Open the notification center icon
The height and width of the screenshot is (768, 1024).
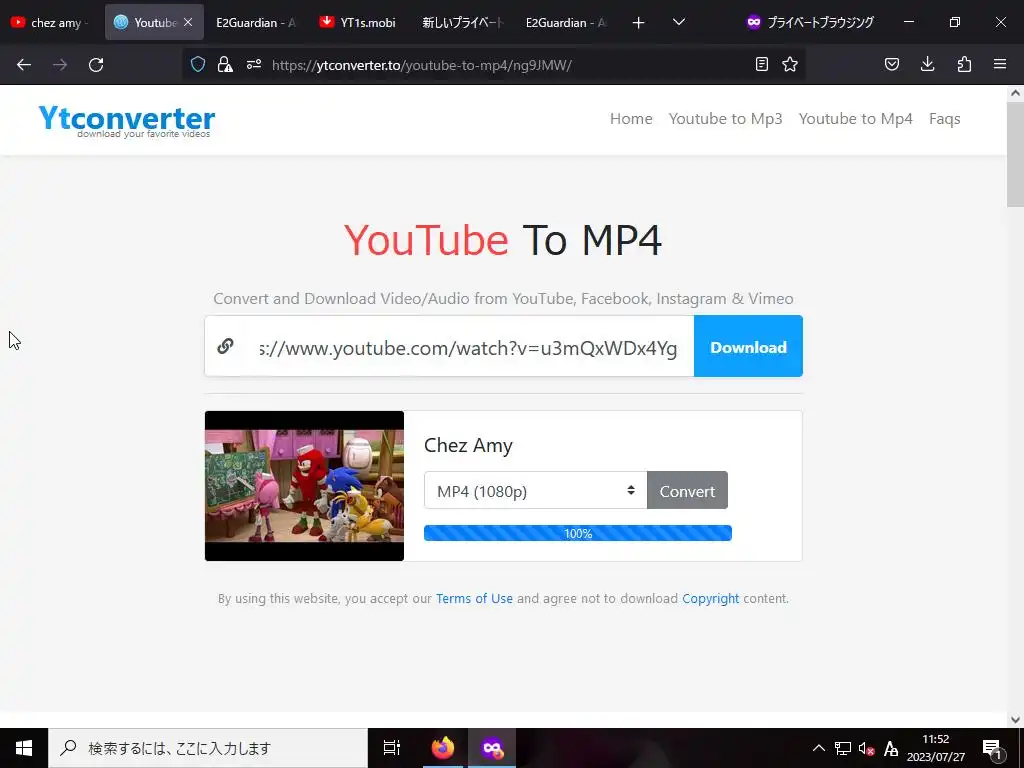click(x=992, y=748)
